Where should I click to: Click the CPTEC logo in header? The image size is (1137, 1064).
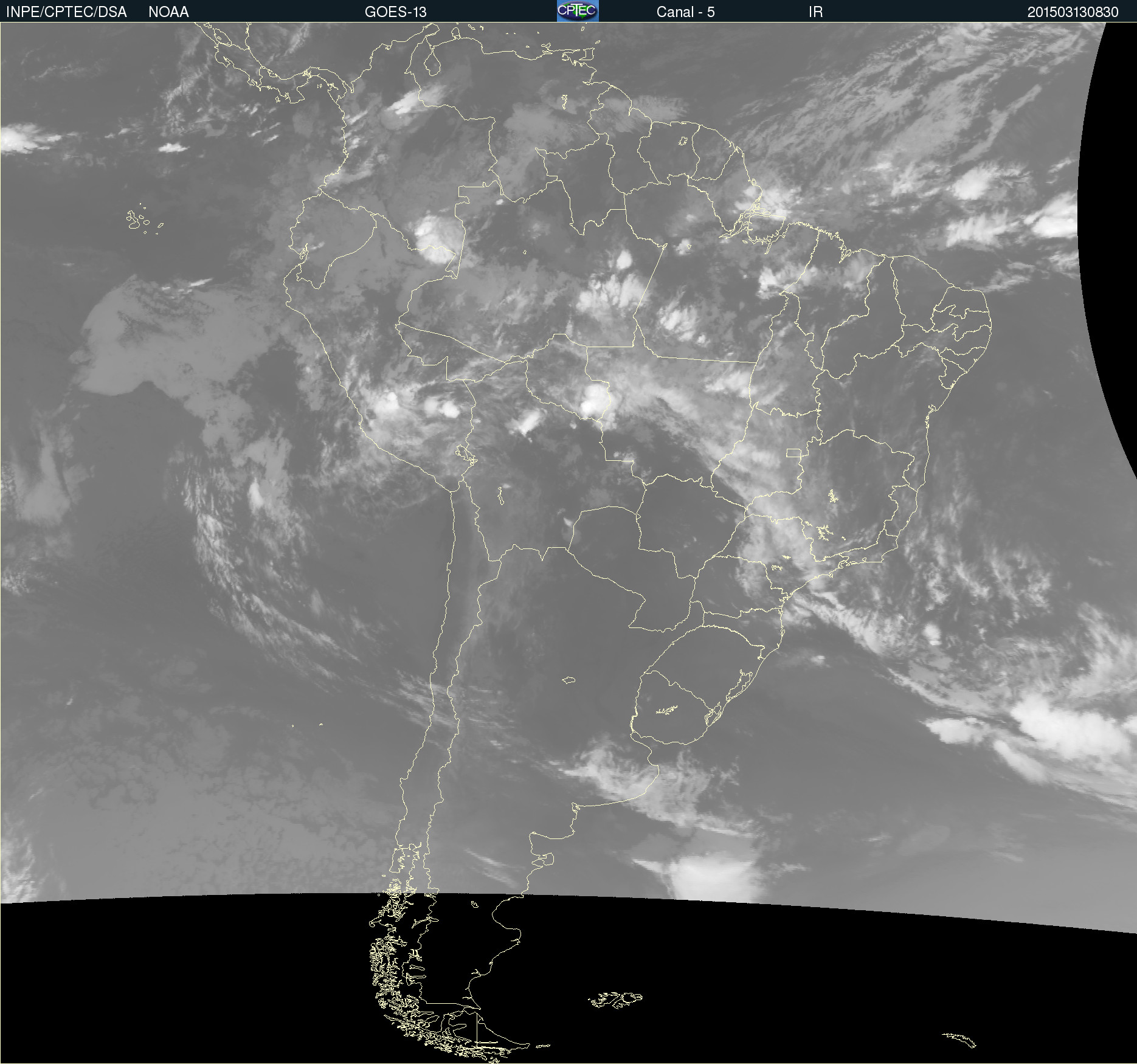578,11
